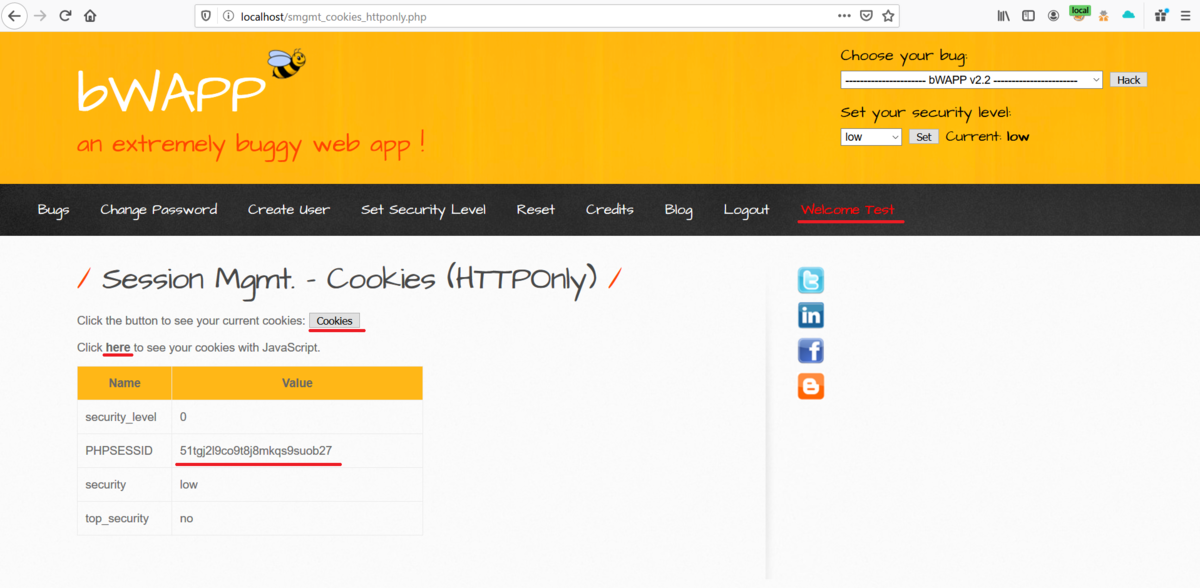Click 'an extremely buggy web app !' tagline

click(x=251, y=144)
